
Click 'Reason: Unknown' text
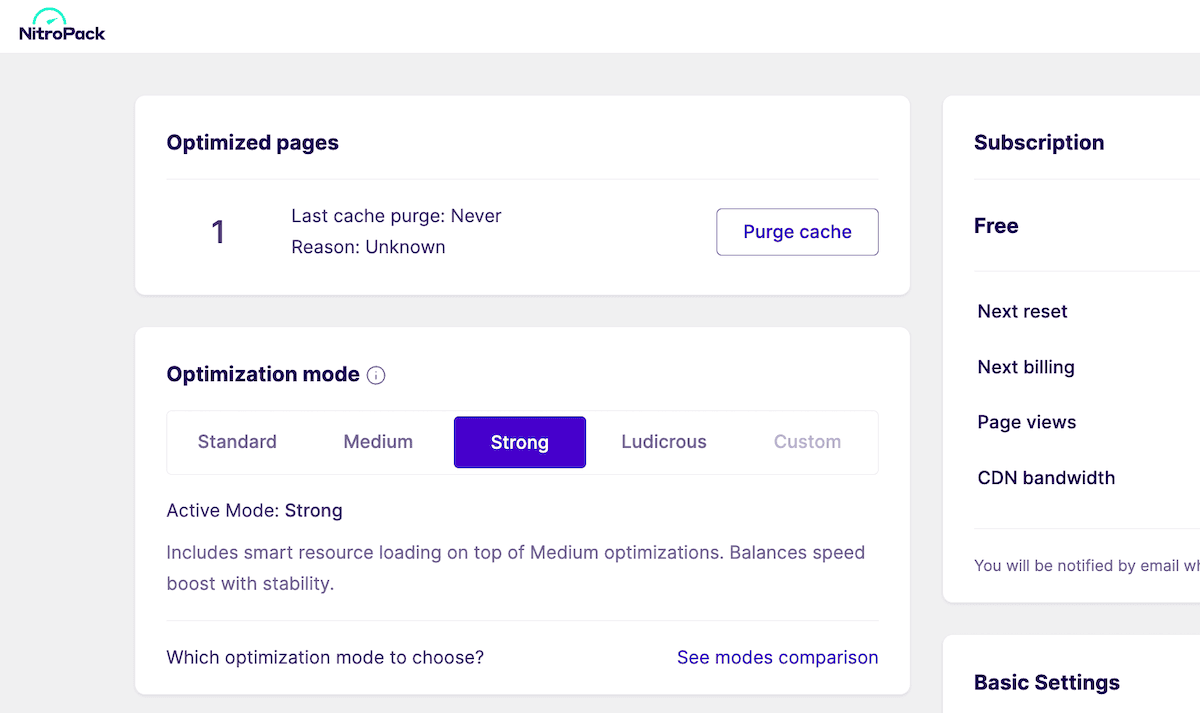368,247
